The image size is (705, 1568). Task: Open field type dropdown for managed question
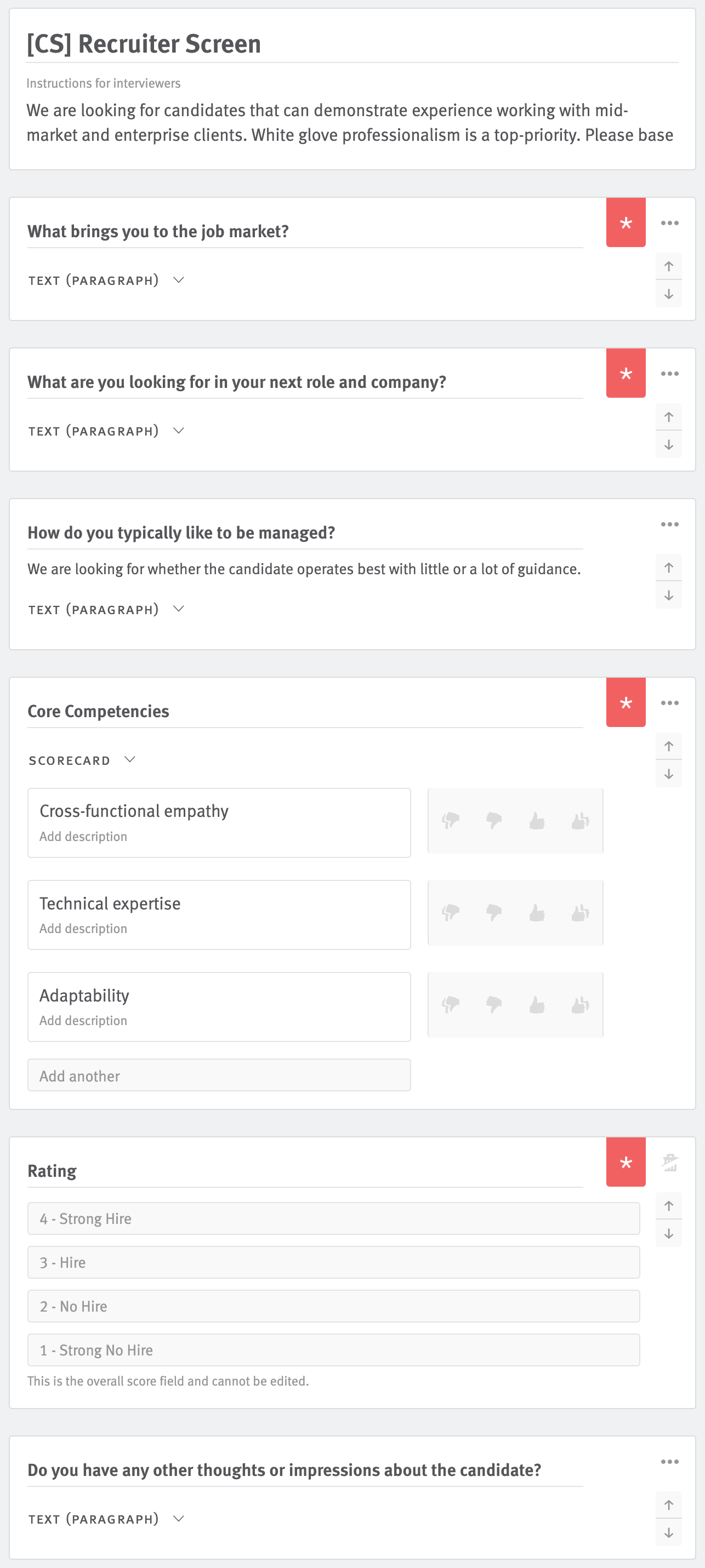tap(178, 608)
